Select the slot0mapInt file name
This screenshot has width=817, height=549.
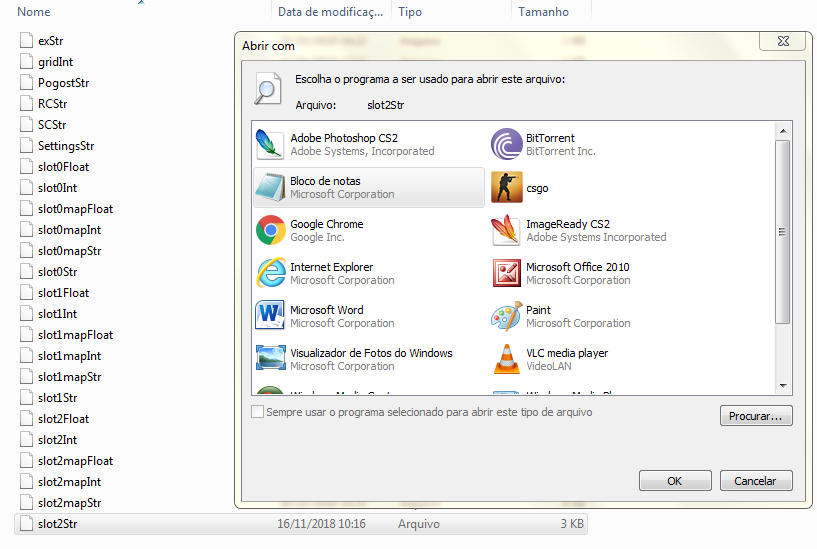point(69,230)
